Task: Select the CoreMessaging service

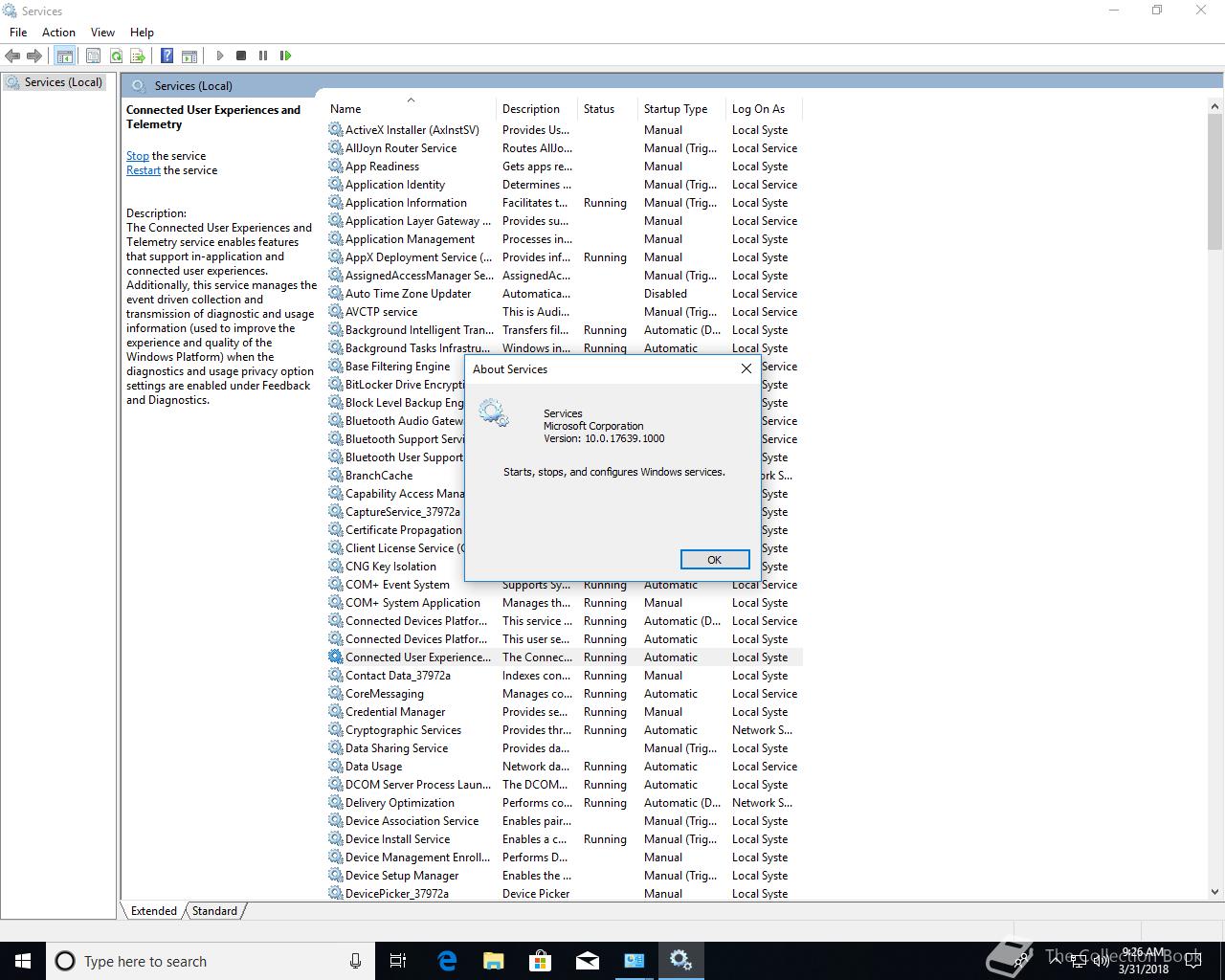Action: pyautogui.click(x=565, y=694)
